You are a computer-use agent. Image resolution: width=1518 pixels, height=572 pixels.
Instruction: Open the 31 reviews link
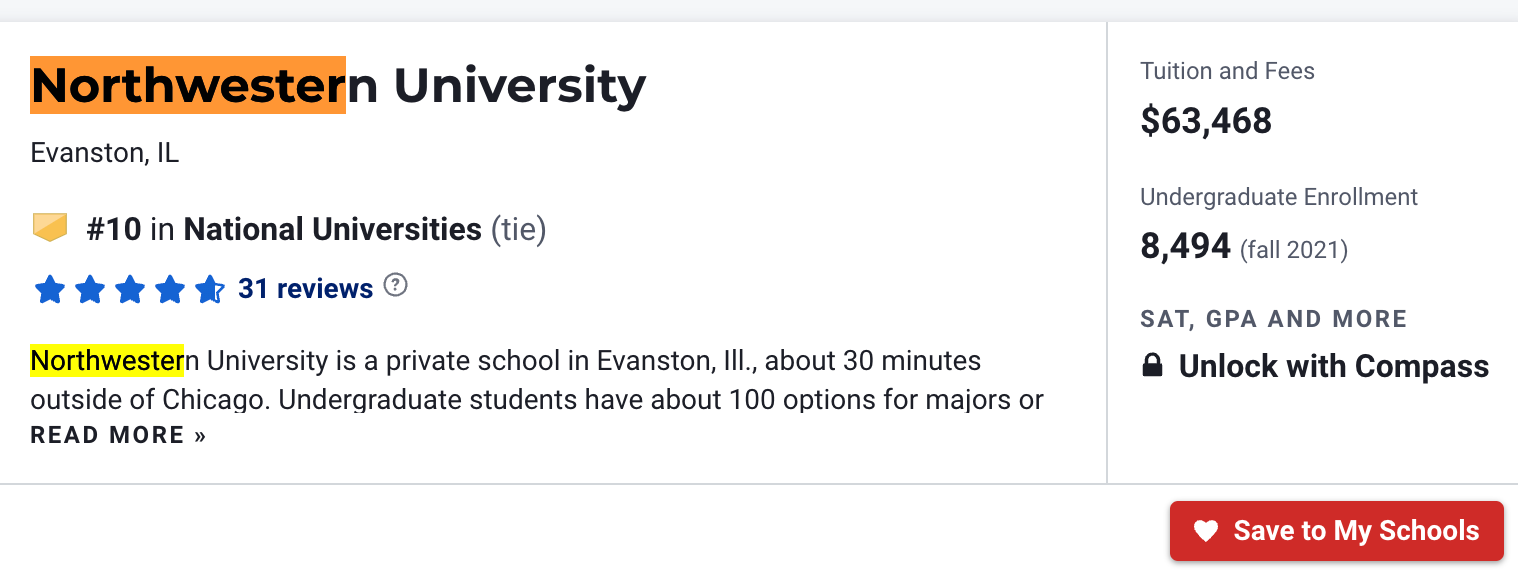305,289
